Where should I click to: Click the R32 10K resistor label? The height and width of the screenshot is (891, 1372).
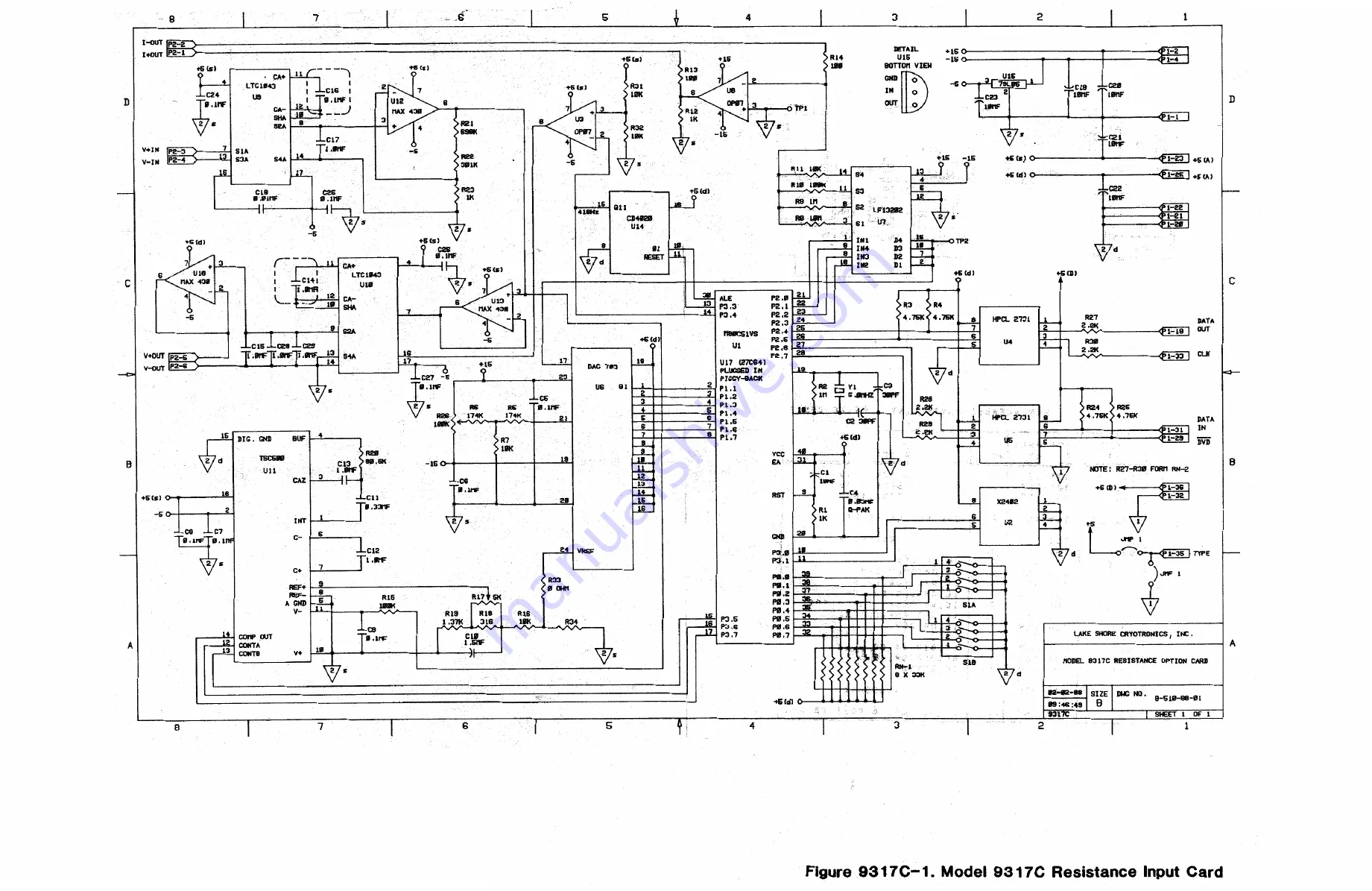pyautogui.click(x=636, y=132)
